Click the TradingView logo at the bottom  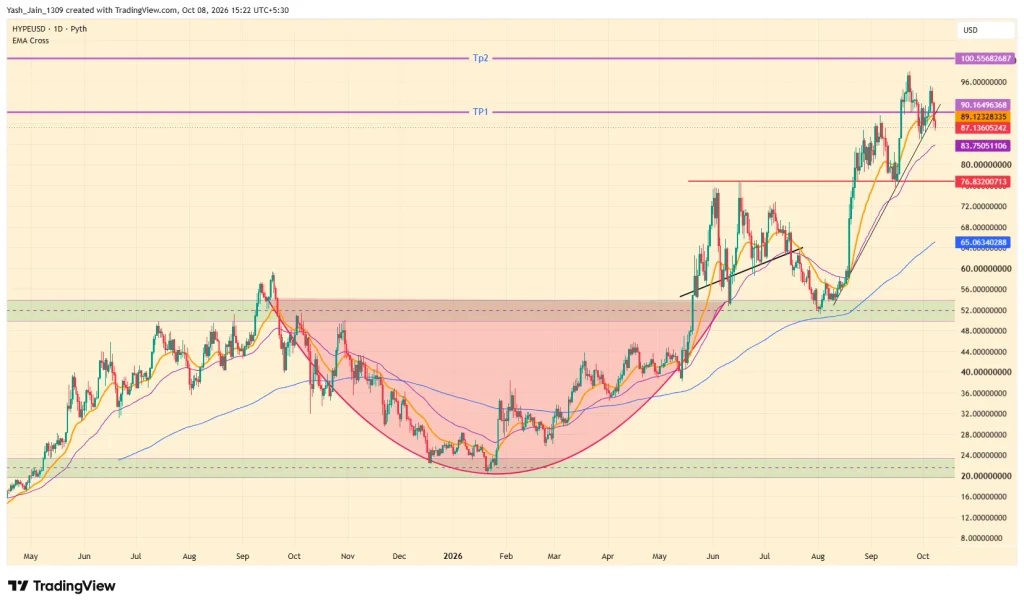click(x=61, y=586)
